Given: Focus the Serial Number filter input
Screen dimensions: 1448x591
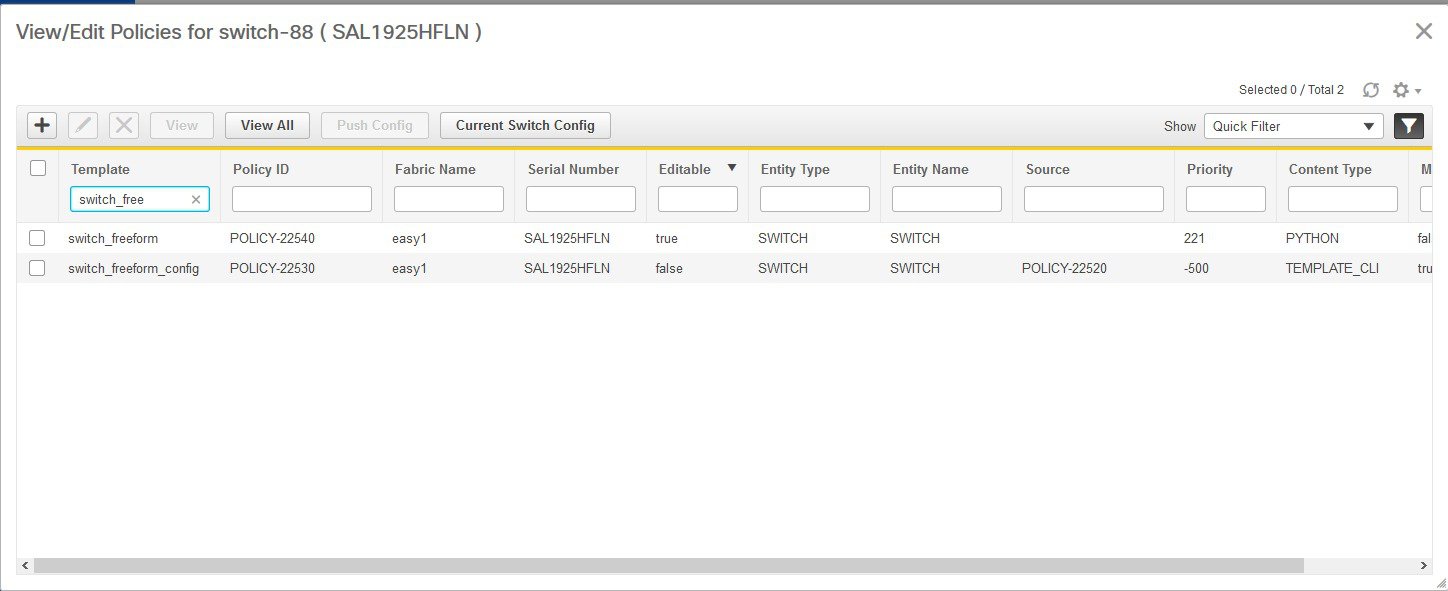Looking at the screenshot, I should pos(581,199).
